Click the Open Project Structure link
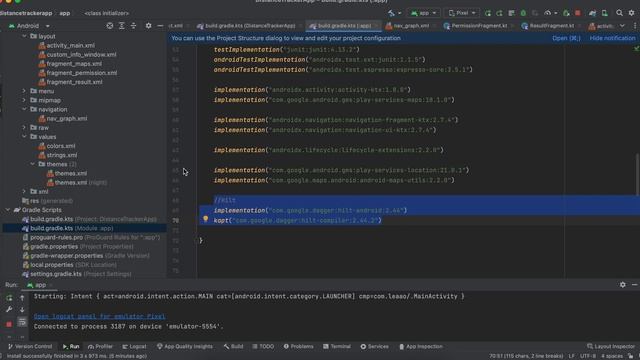Screen dimensions: 640x360 pyautogui.click(x=566, y=38)
